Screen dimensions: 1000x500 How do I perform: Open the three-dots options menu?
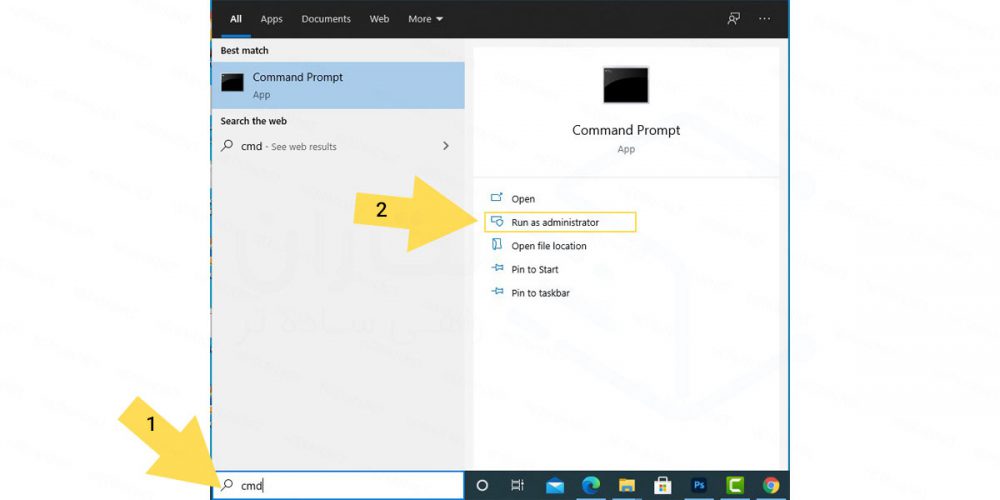click(x=765, y=18)
